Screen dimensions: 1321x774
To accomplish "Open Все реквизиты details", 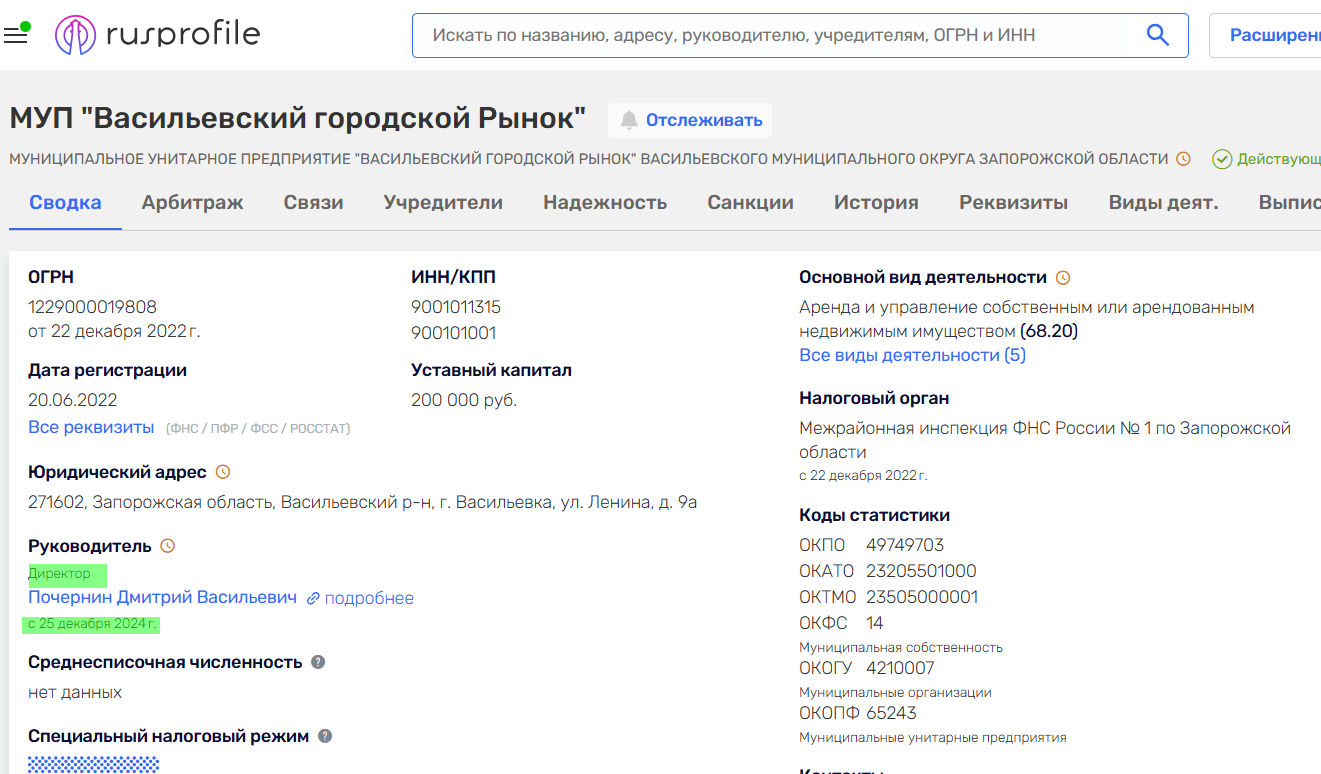I will [90, 426].
